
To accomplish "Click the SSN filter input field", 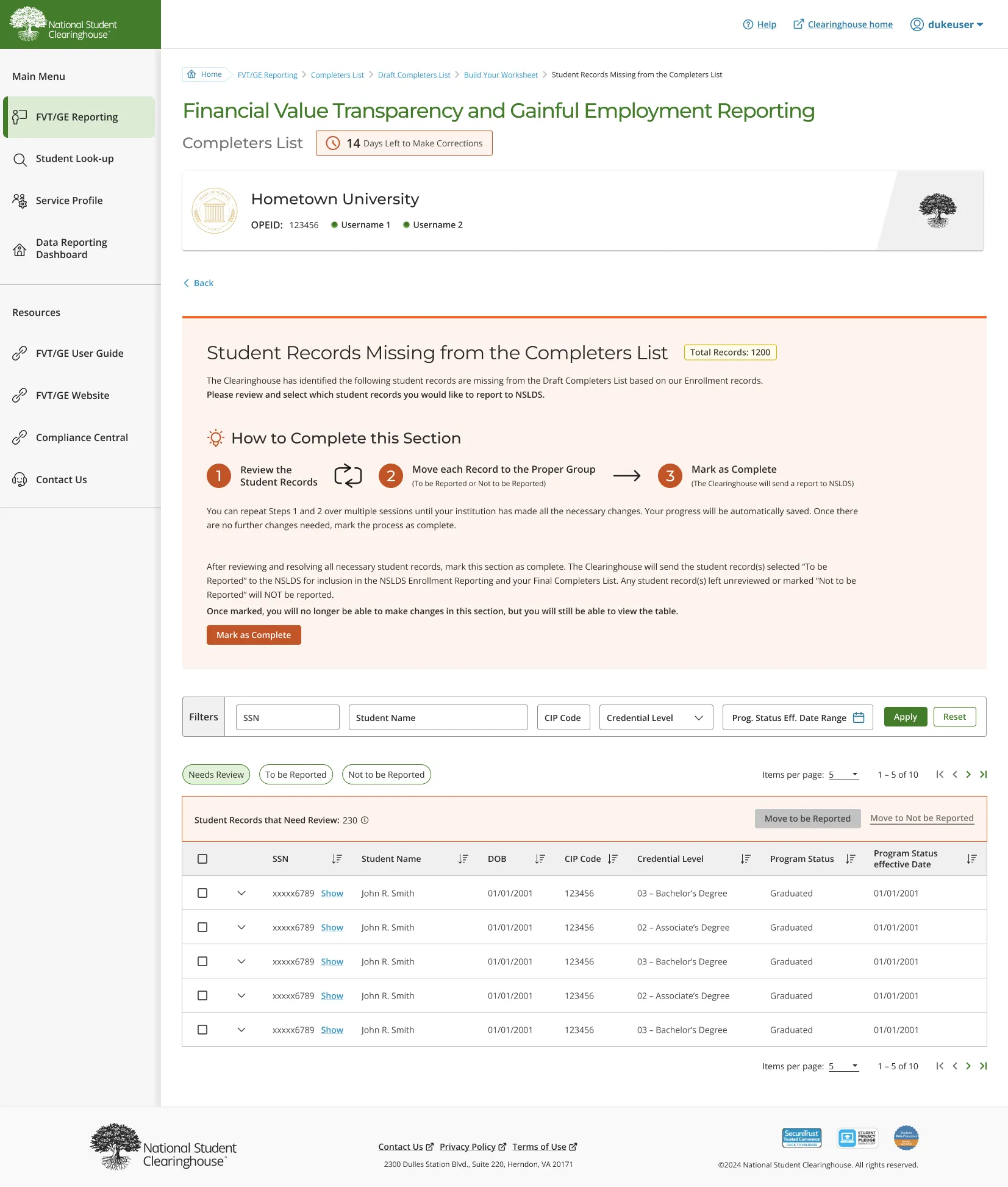I will (288, 717).
